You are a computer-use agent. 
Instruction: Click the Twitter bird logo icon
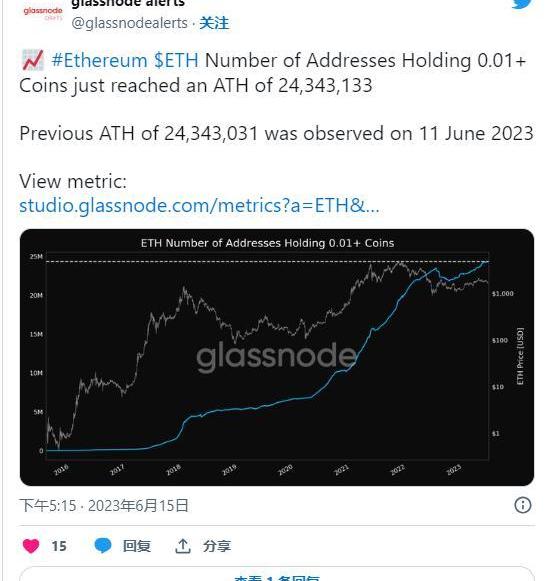click(x=522, y=4)
